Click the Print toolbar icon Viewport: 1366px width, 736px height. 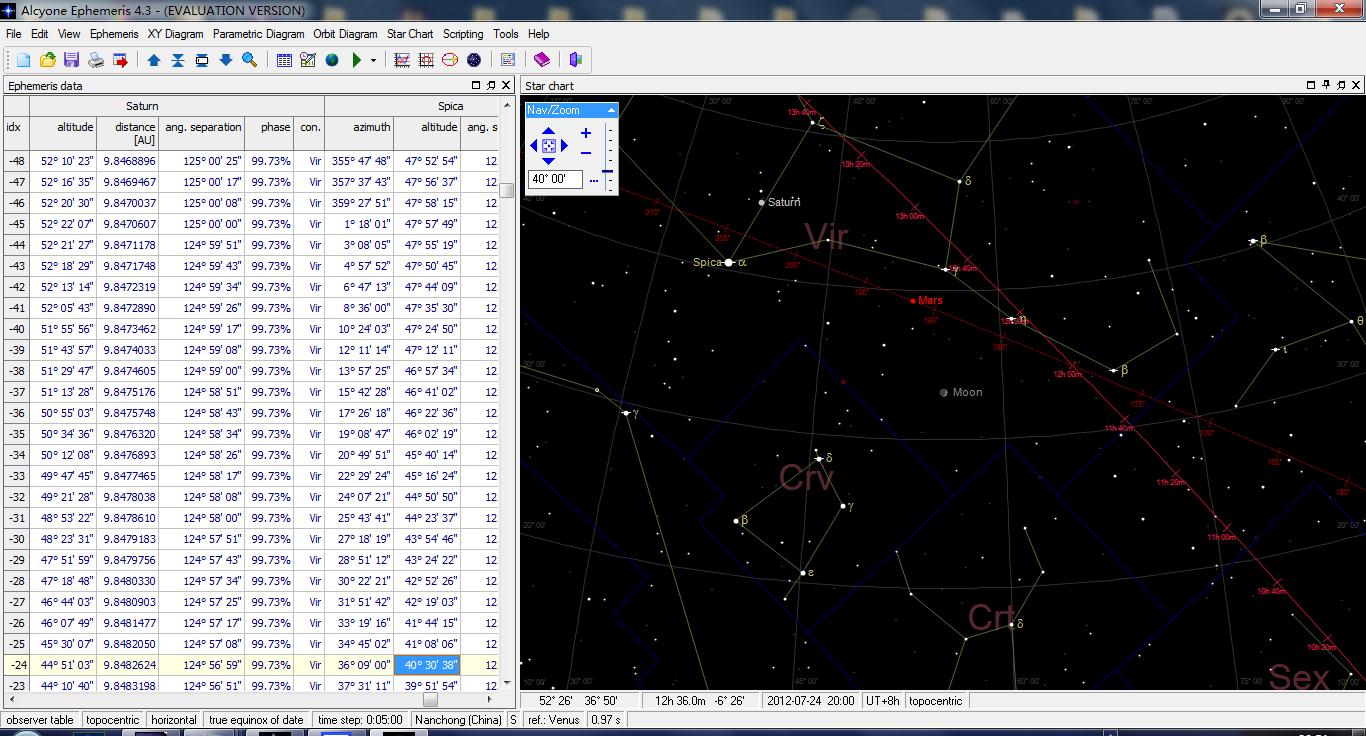tap(96, 60)
